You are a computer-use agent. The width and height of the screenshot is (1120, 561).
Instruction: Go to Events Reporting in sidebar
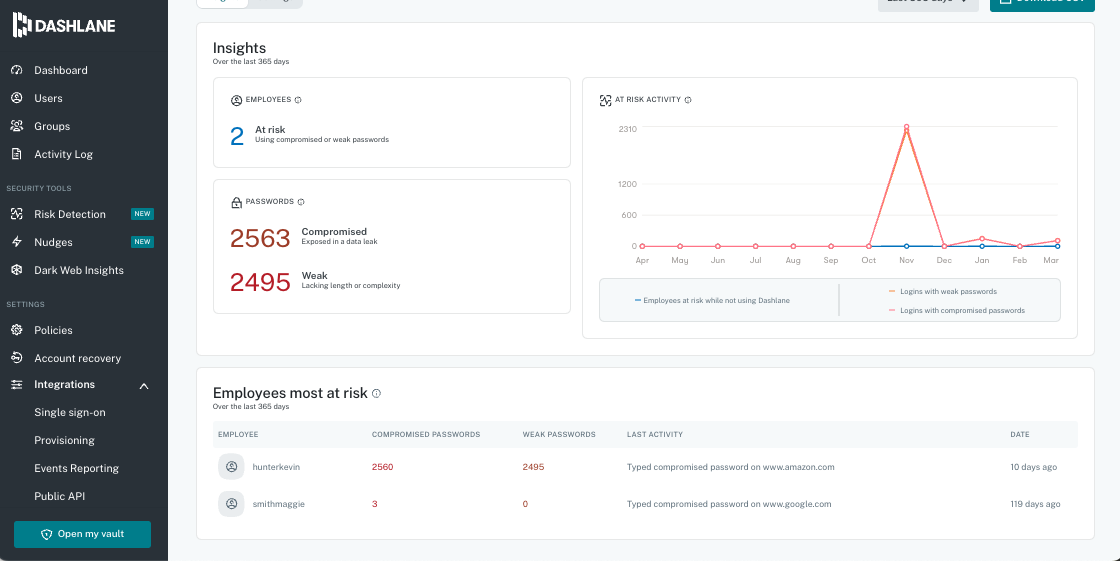(76, 468)
